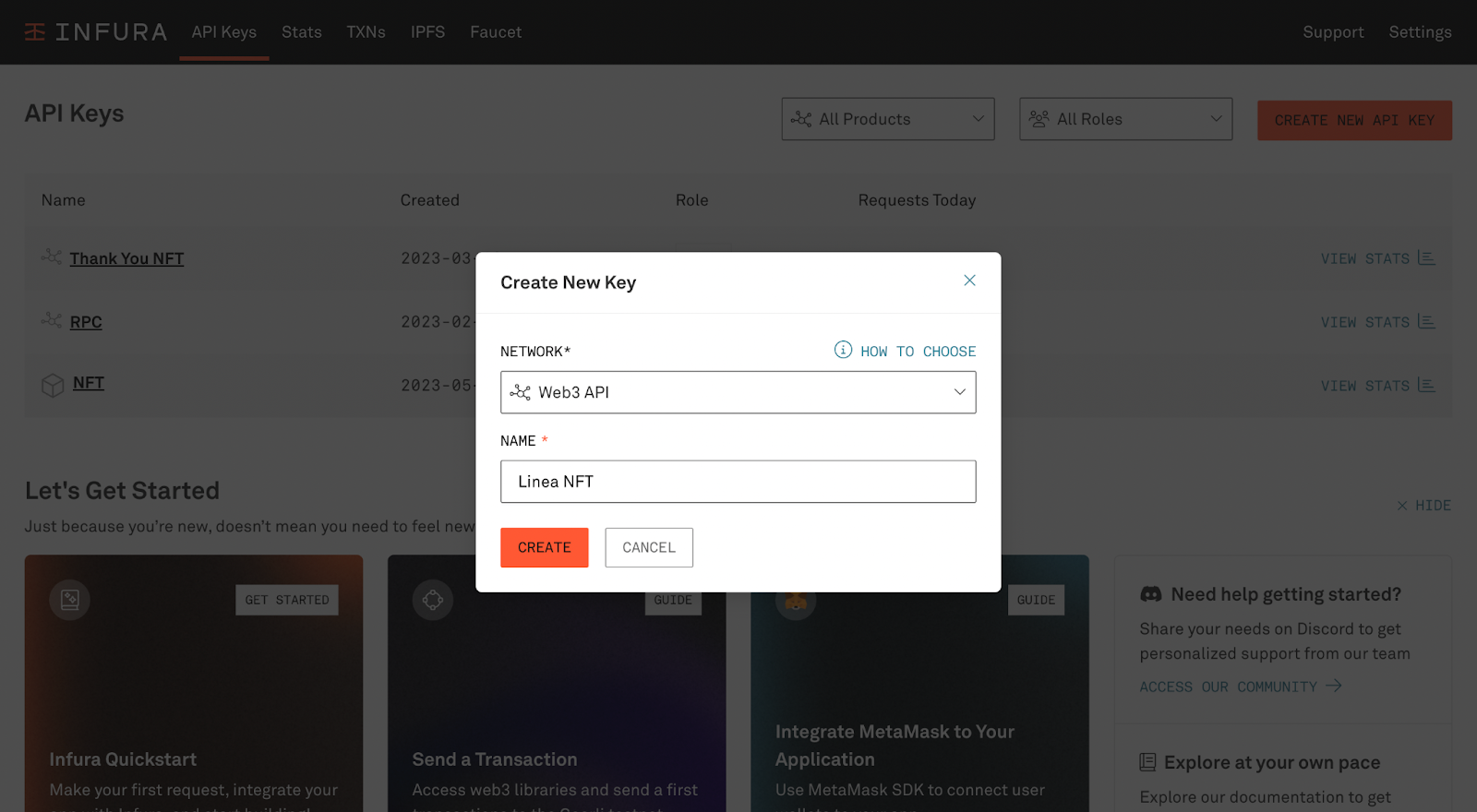Click the chevron arrow of the Network selector

(960, 392)
